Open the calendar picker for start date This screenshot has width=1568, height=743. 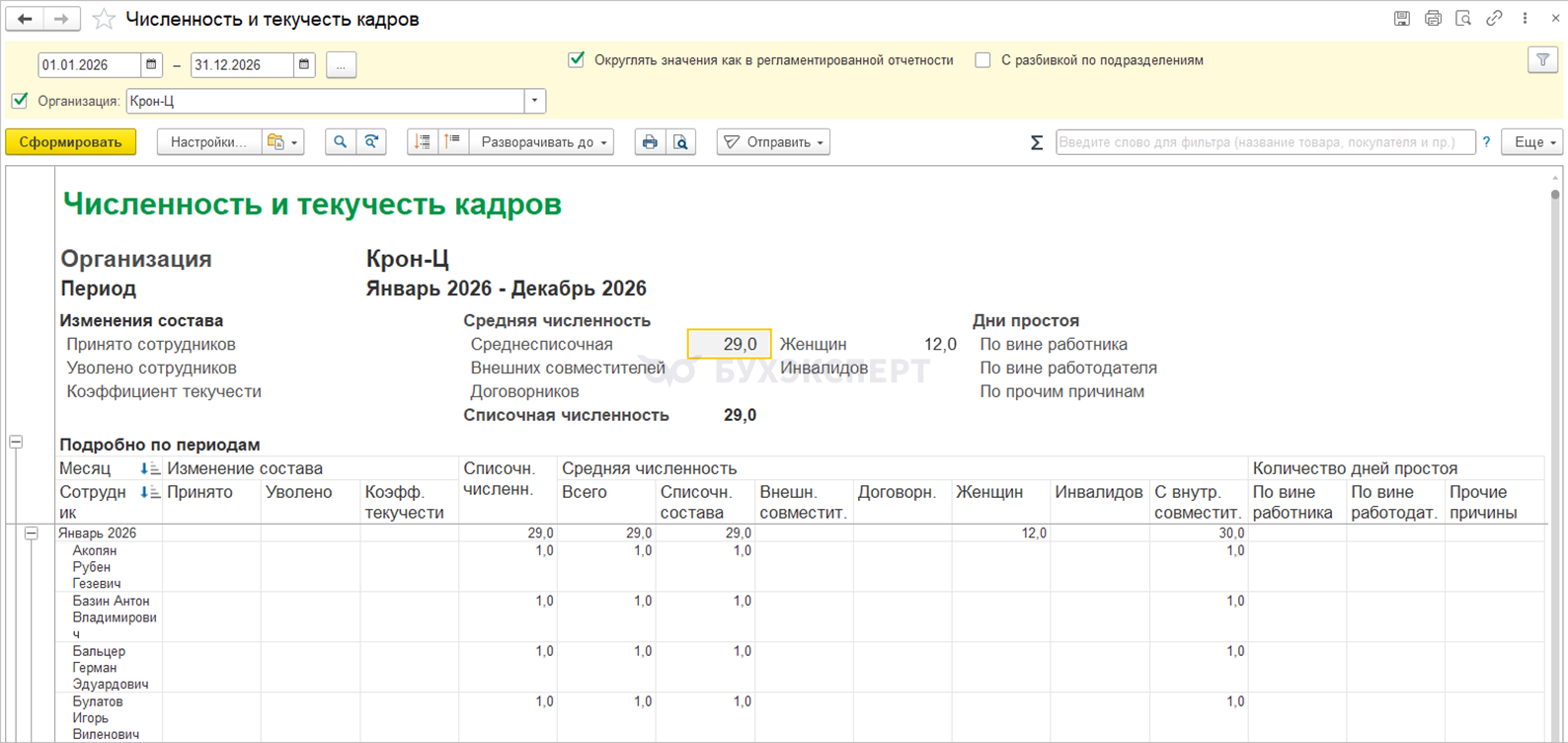click(151, 65)
